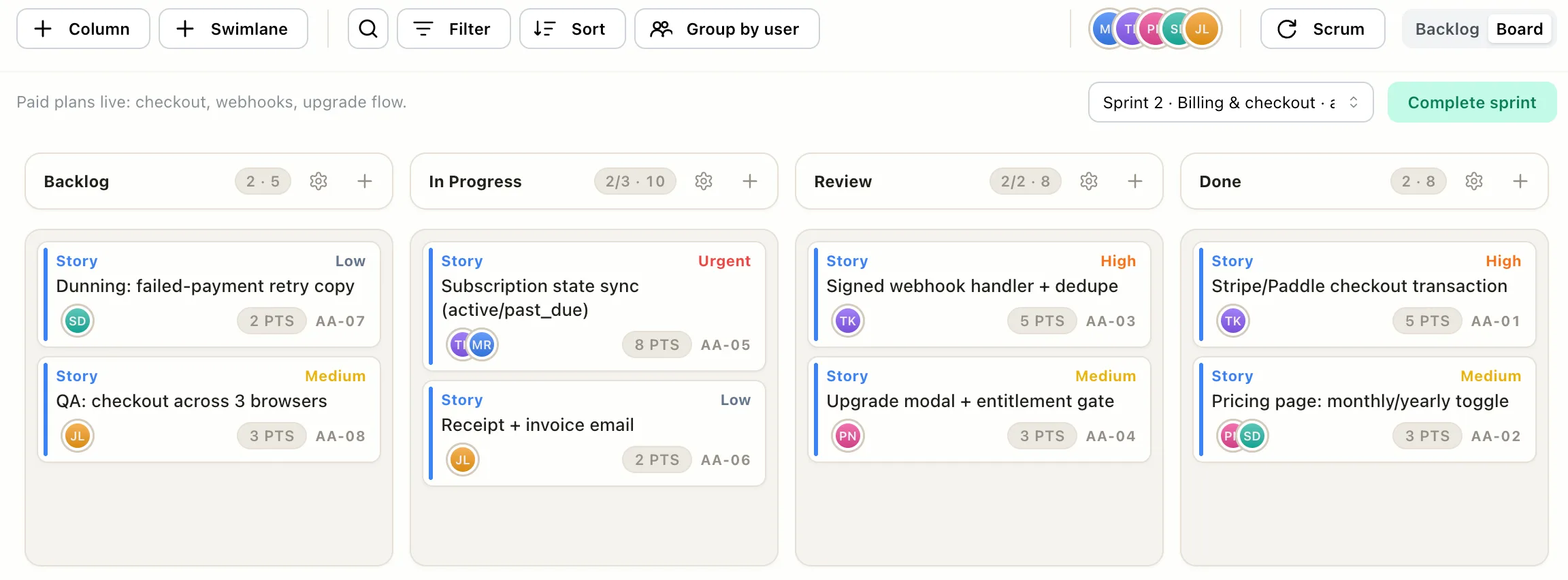This screenshot has height=580, width=1568.
Task: Click the 2 PTS badge on AA-07
Action: [x=272, y=321]
